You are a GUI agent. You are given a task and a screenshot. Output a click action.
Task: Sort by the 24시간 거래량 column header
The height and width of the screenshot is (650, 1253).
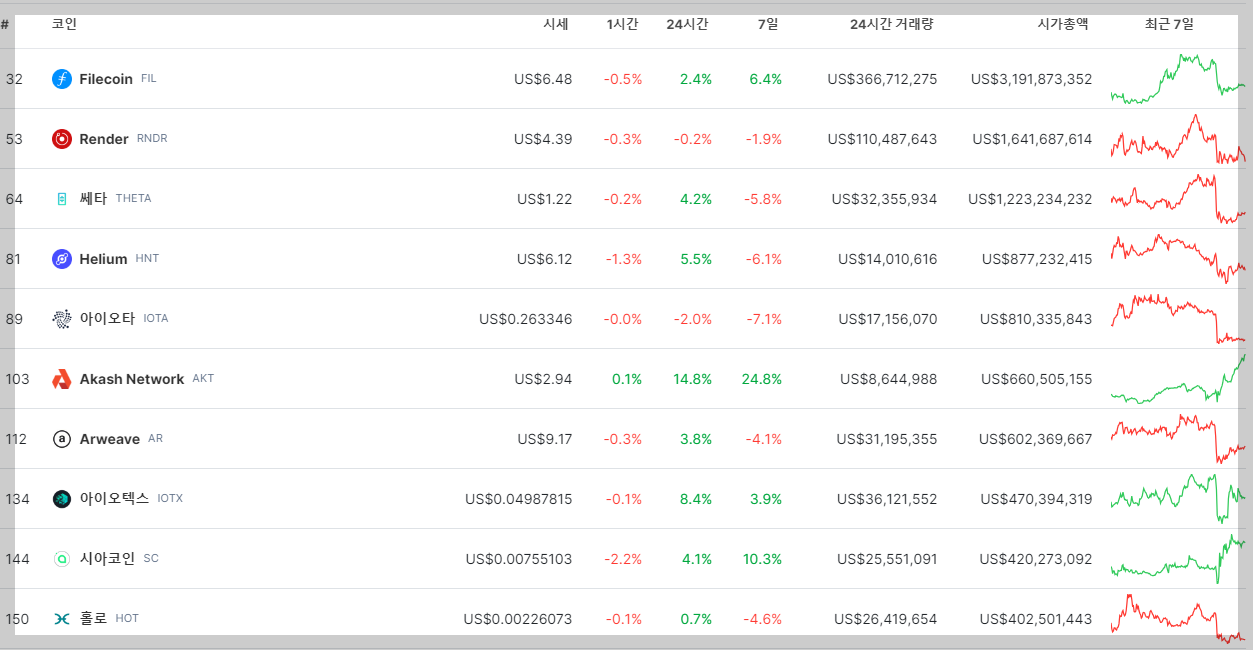pos(891,24)
